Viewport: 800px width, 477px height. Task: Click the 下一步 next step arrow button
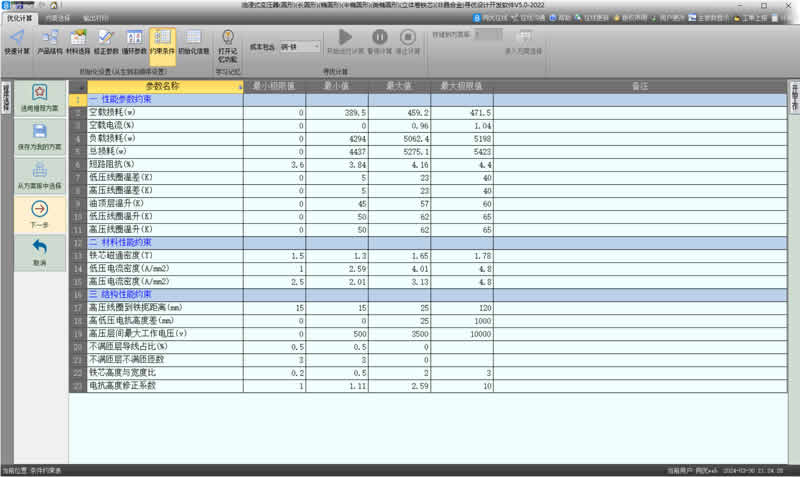(40, 215)
